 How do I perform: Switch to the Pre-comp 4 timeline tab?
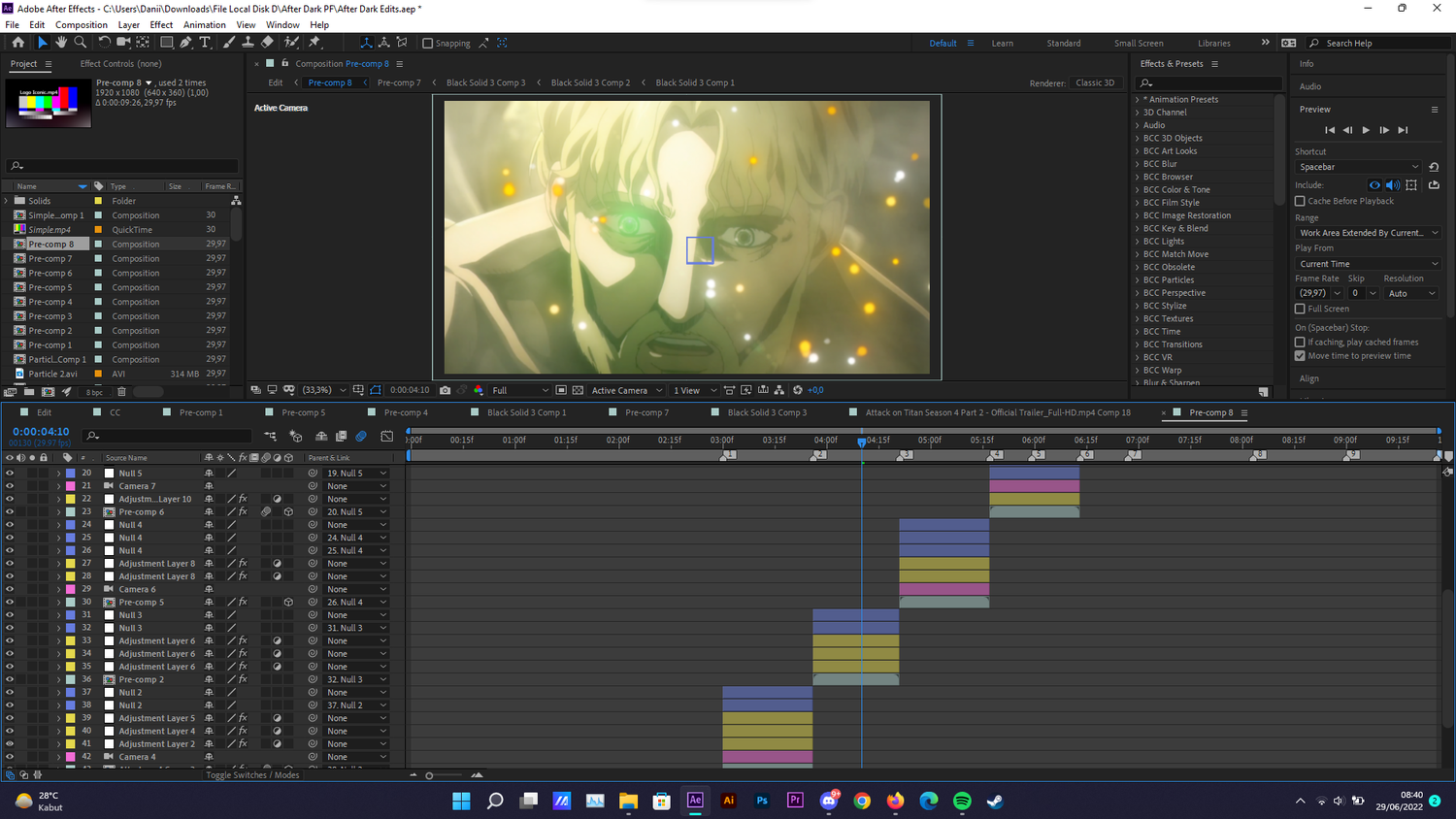[405, 412]
